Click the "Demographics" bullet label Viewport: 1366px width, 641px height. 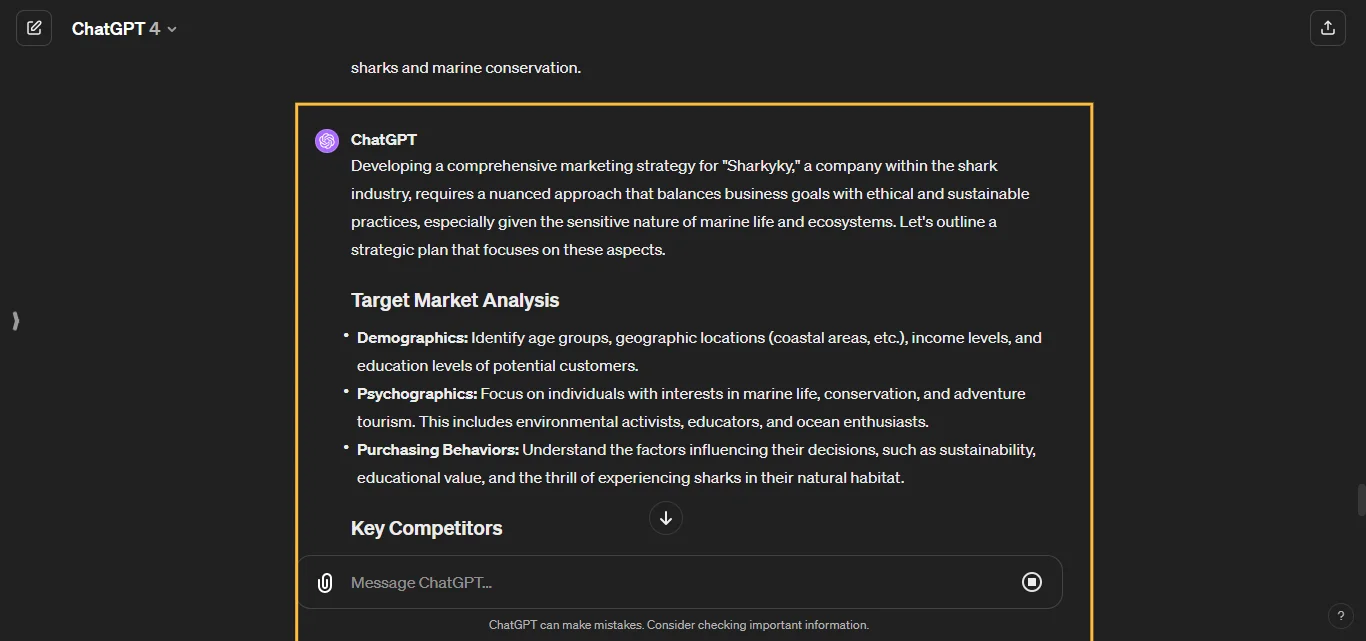point(411,337)
